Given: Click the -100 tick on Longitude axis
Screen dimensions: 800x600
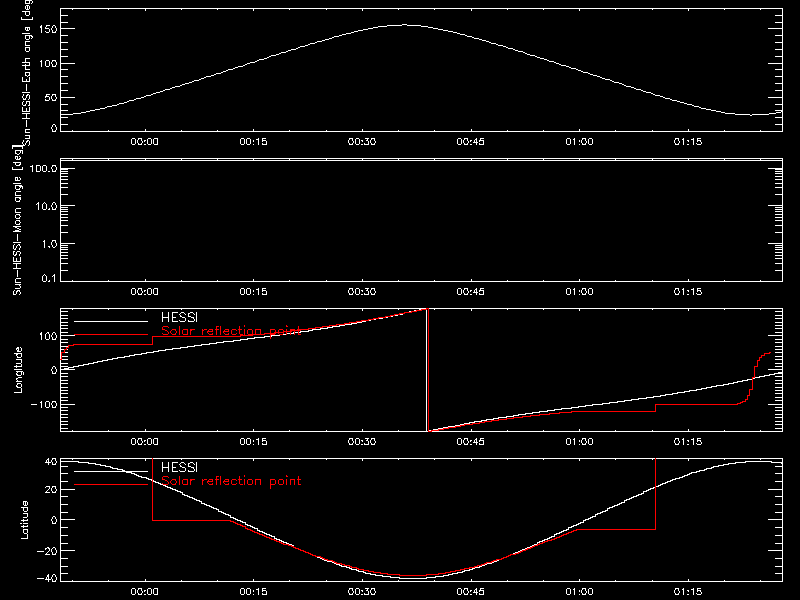Looking at the screenshot, I should pyautogui.click(x=44, y=404).
